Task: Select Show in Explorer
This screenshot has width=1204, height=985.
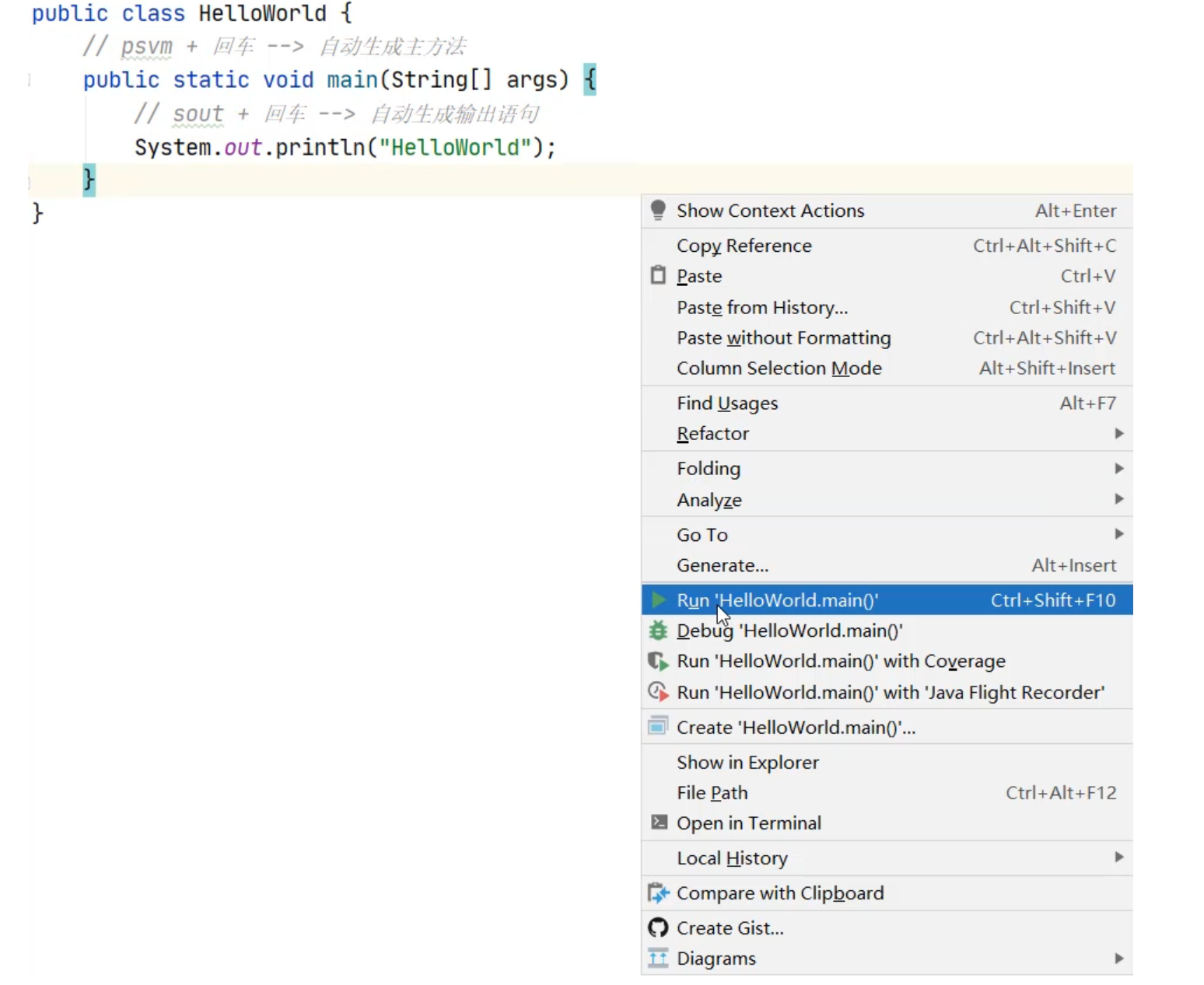Action: click(x=887, y=762)
